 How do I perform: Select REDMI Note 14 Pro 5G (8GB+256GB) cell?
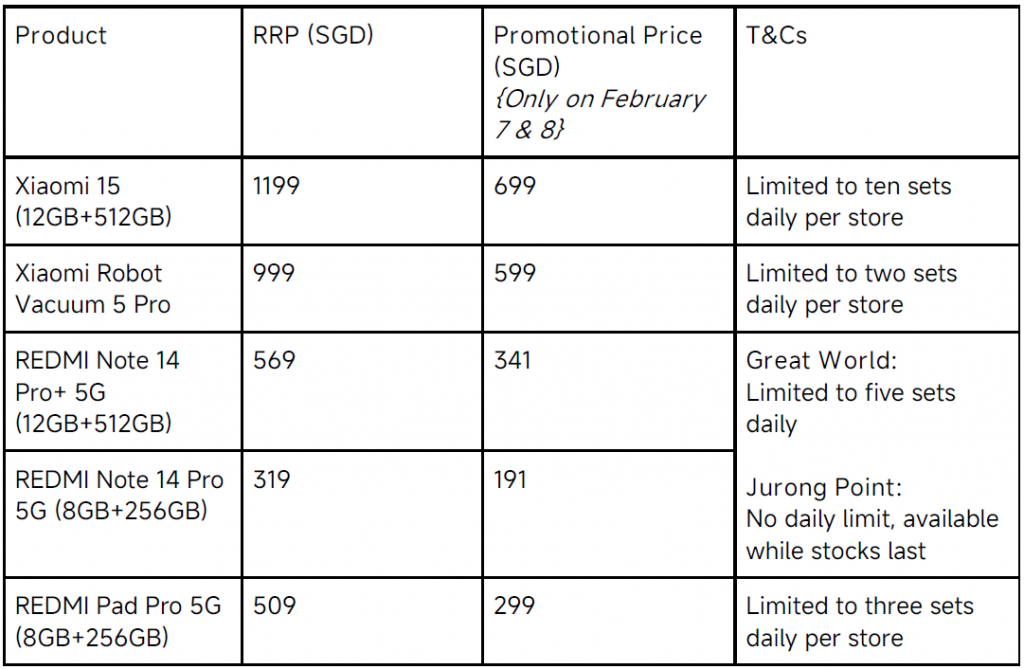(123, 514)
